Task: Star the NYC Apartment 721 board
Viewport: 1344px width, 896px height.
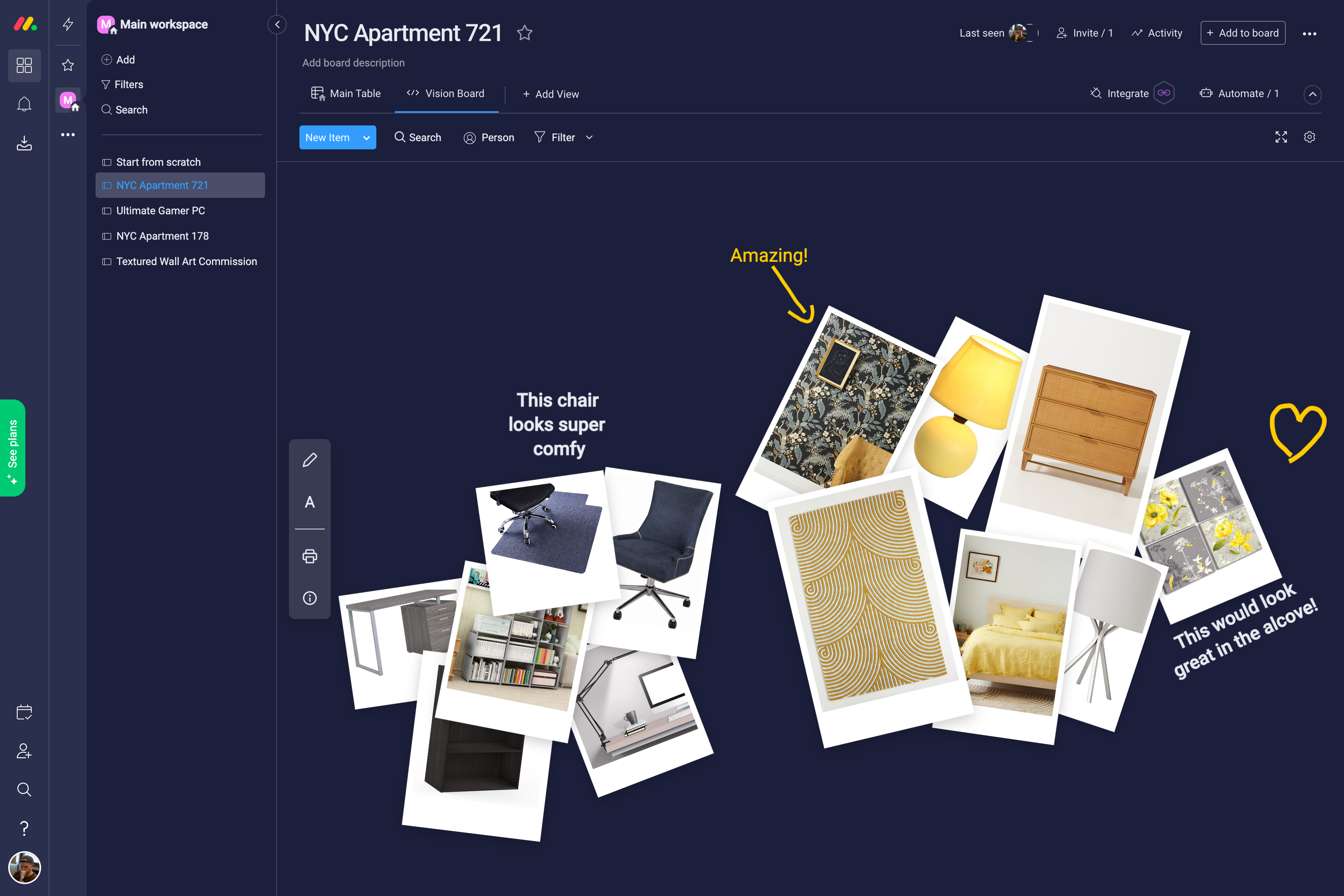Action: 525,33
